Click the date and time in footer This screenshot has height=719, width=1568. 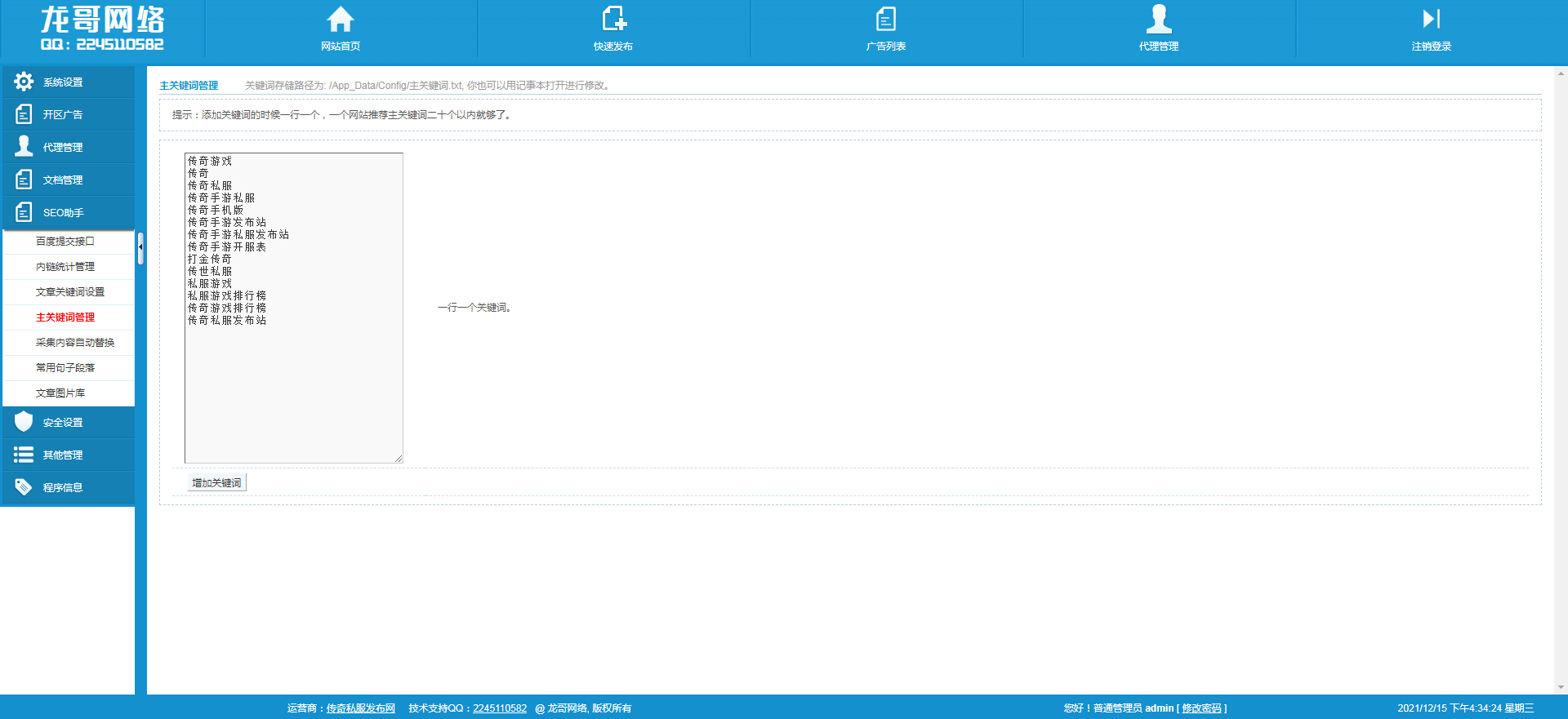coord(1466,708)
